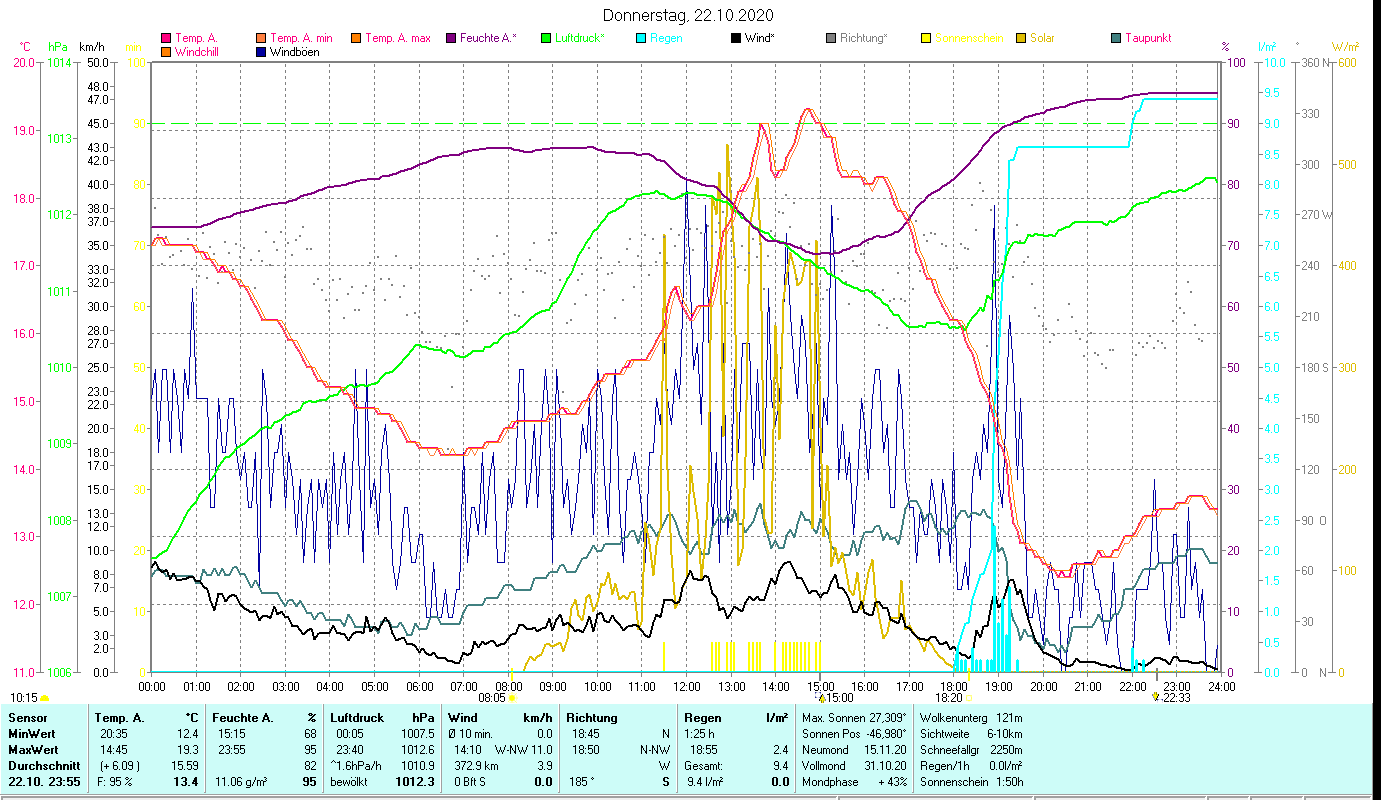Click the l/m² axis unit label at top
The image size is (1381, 800).
[x=1267, y=47]
